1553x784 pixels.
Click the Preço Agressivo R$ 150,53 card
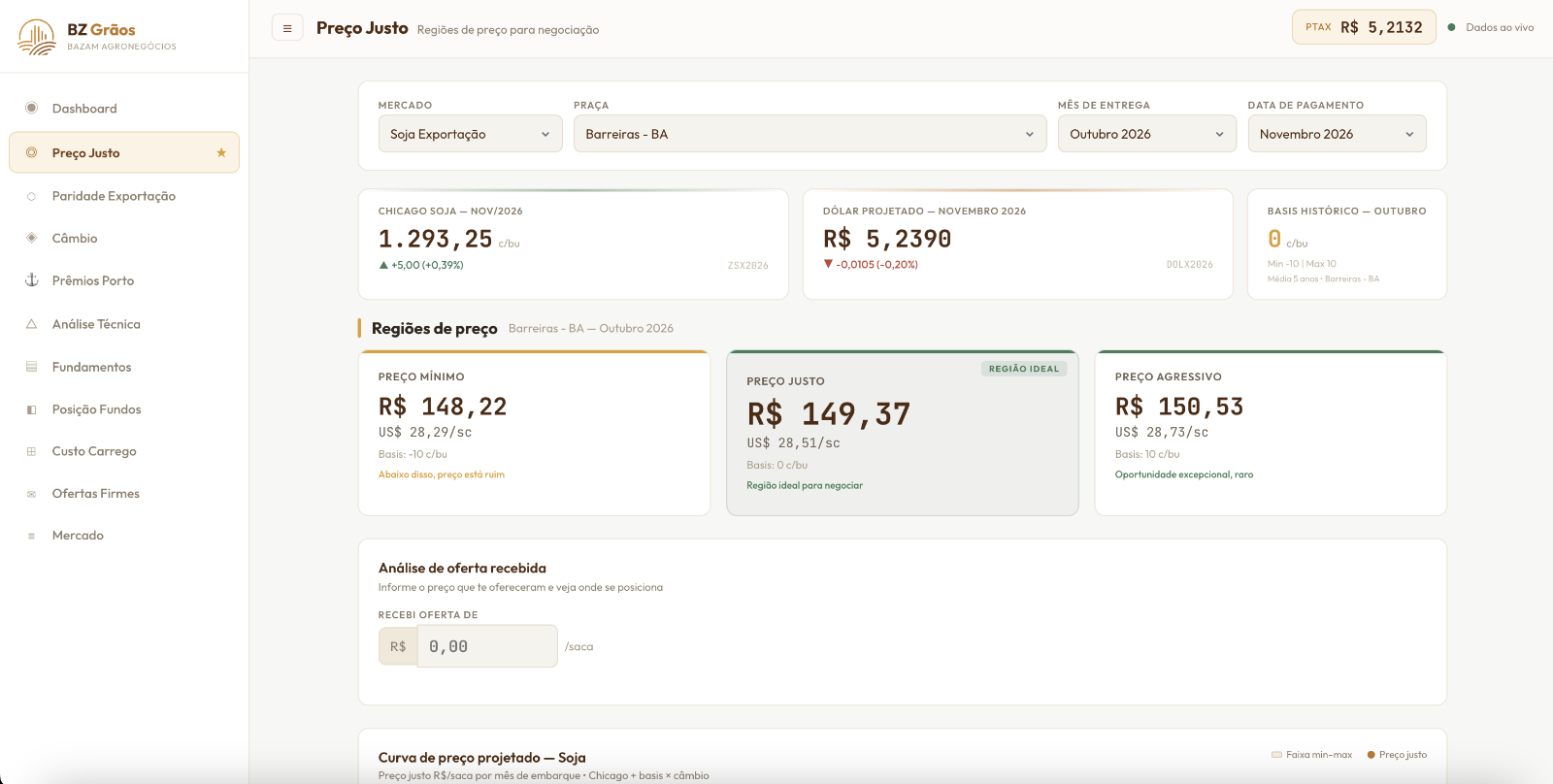click(1271, 433)
